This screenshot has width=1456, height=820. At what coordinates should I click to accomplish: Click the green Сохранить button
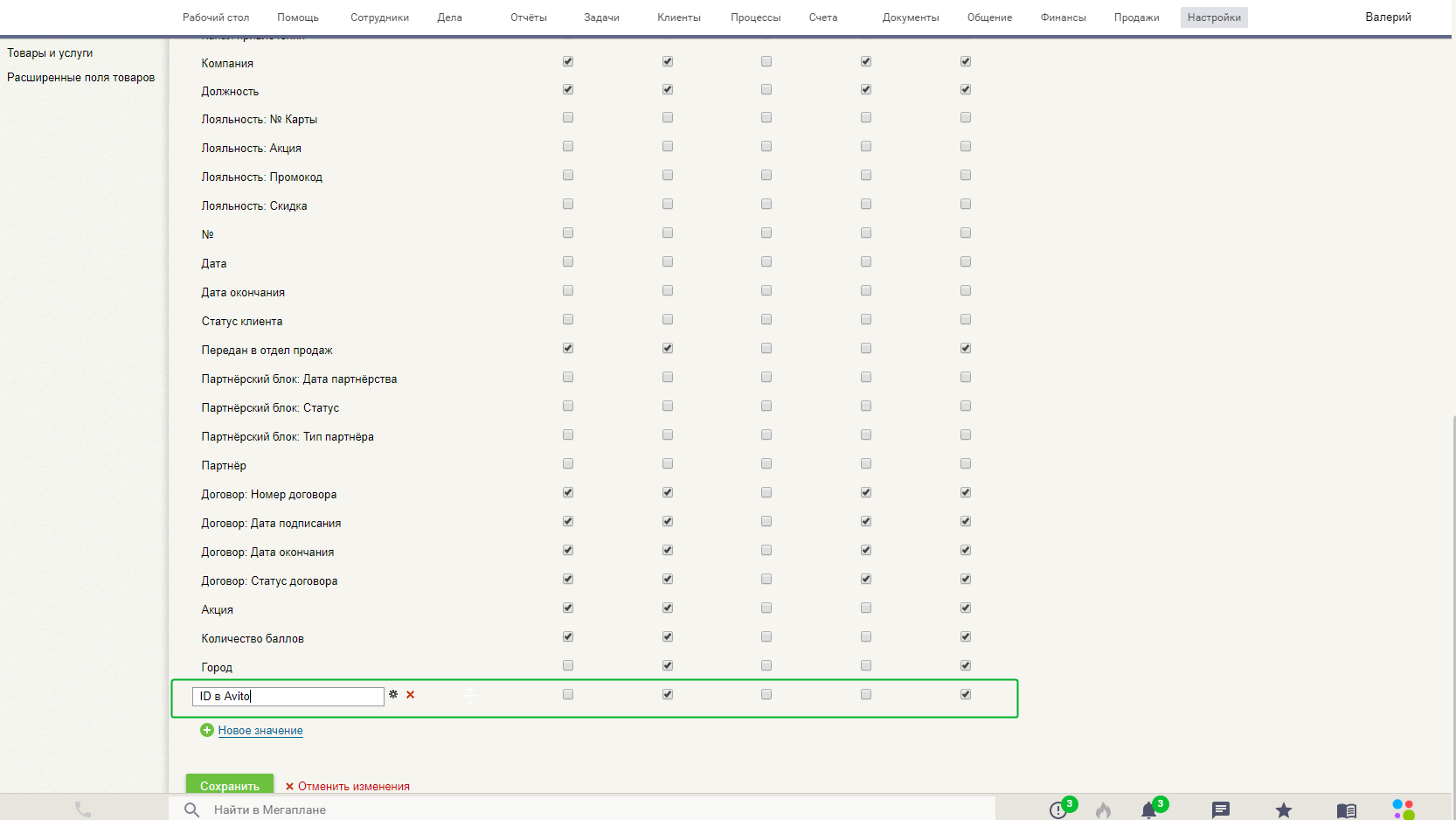pos(230,784)
